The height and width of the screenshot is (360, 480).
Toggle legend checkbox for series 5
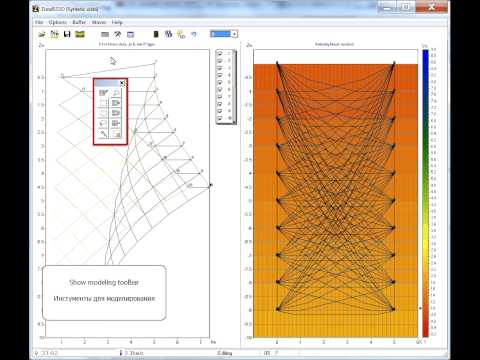[x=220, y=82]
